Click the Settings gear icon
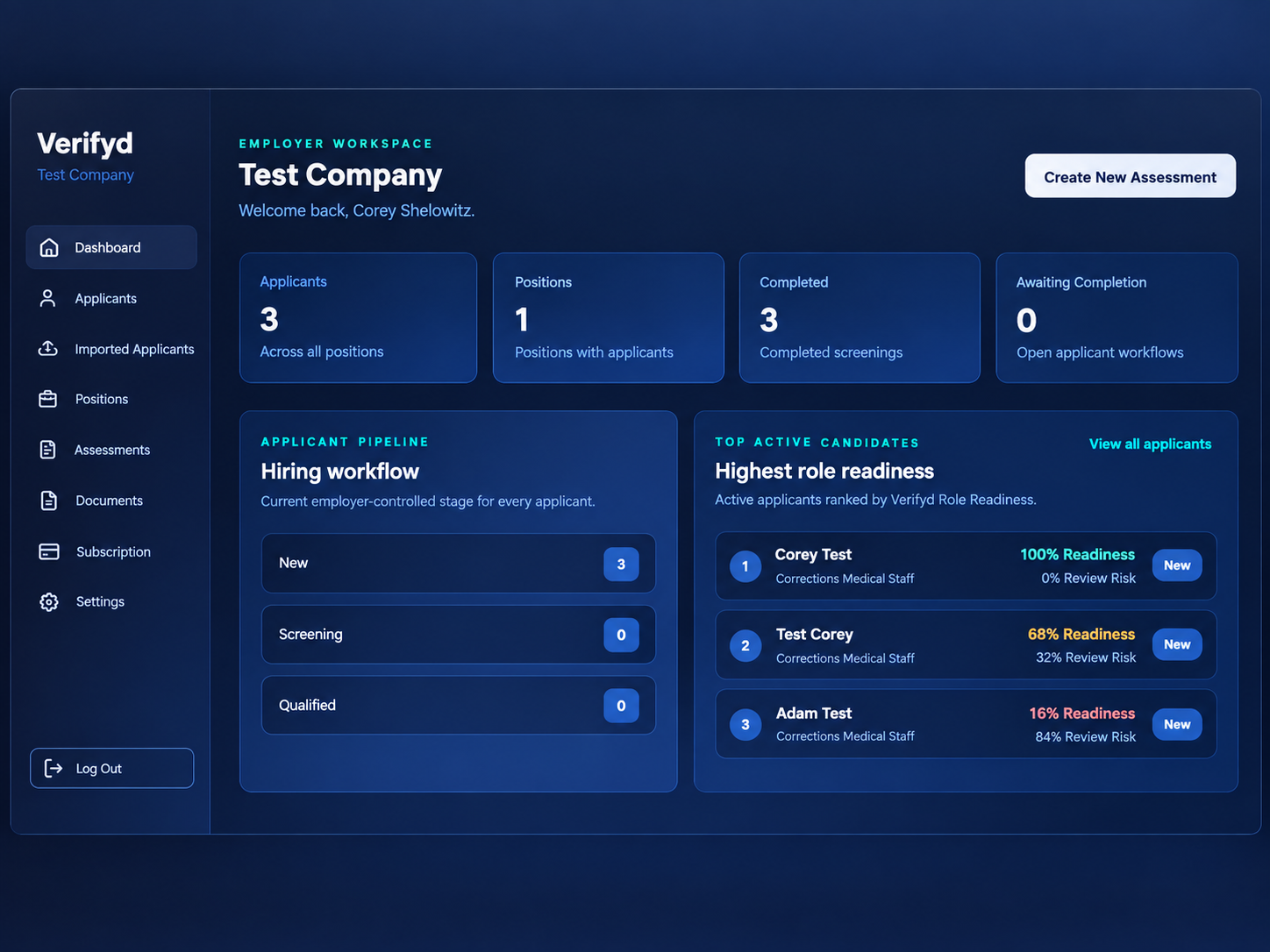Screen dimensions: 1270x952 49,602
